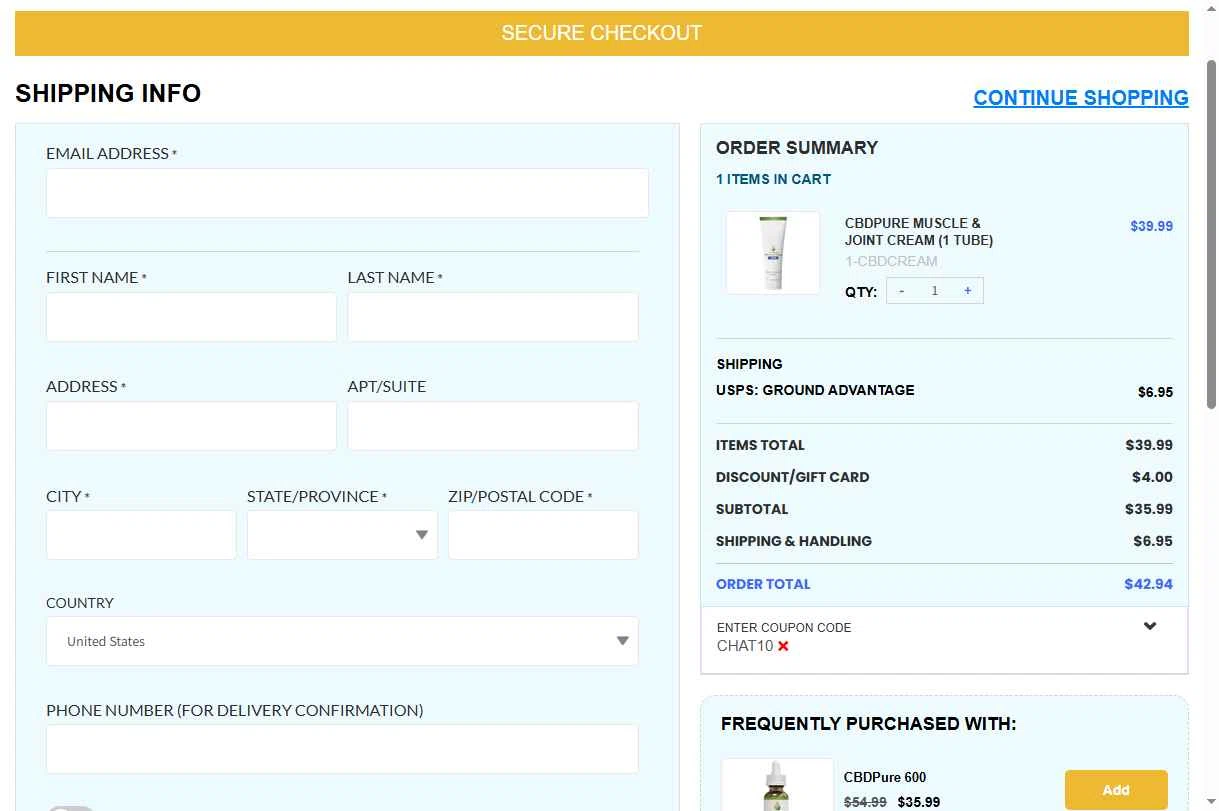1219x811 pixels.
Task: Focus the First Name field
Action: (191, 317)
